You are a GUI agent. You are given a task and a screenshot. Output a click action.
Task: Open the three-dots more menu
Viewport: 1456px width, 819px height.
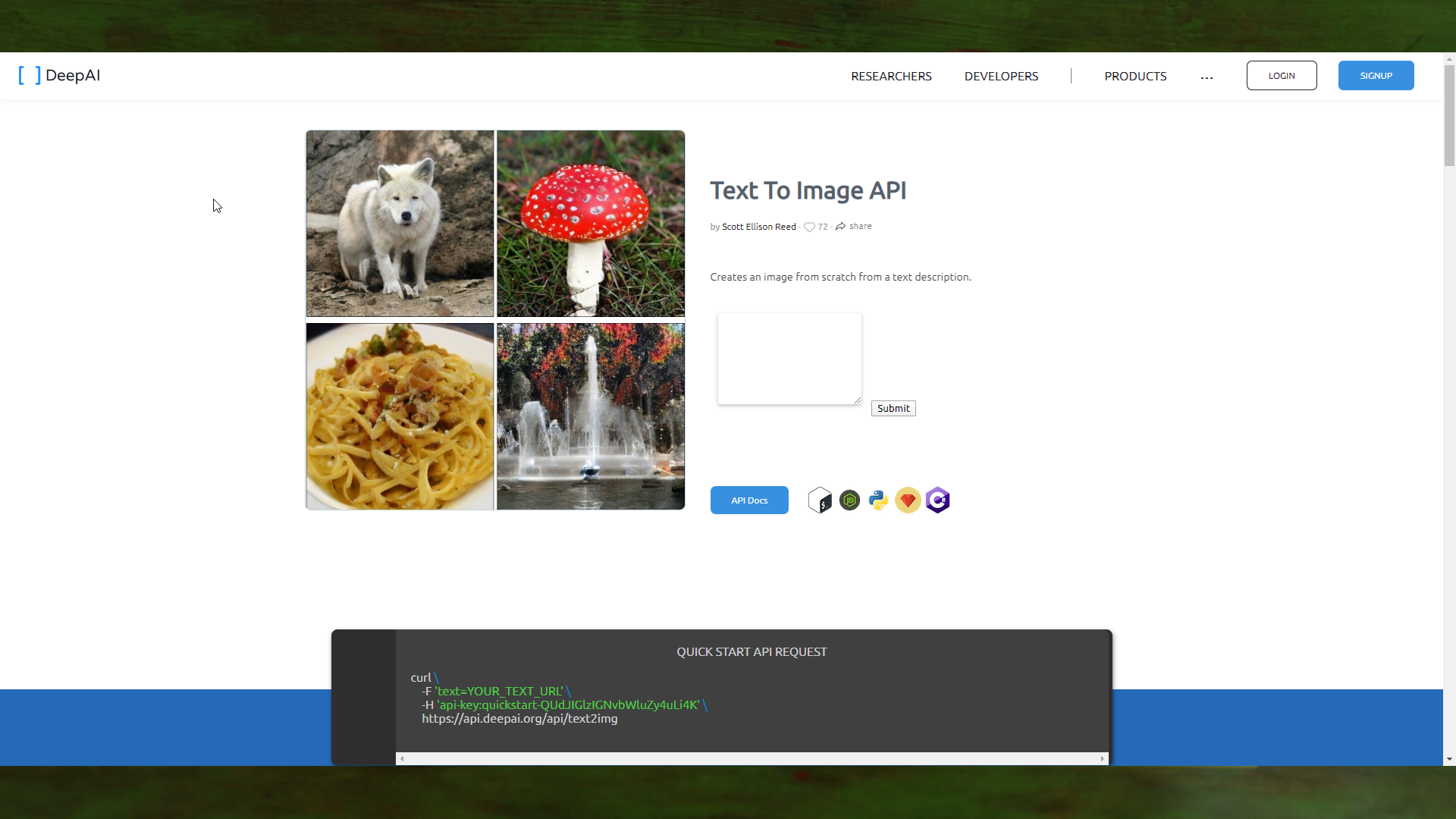pyautogui.click(x=1207, y=77)
